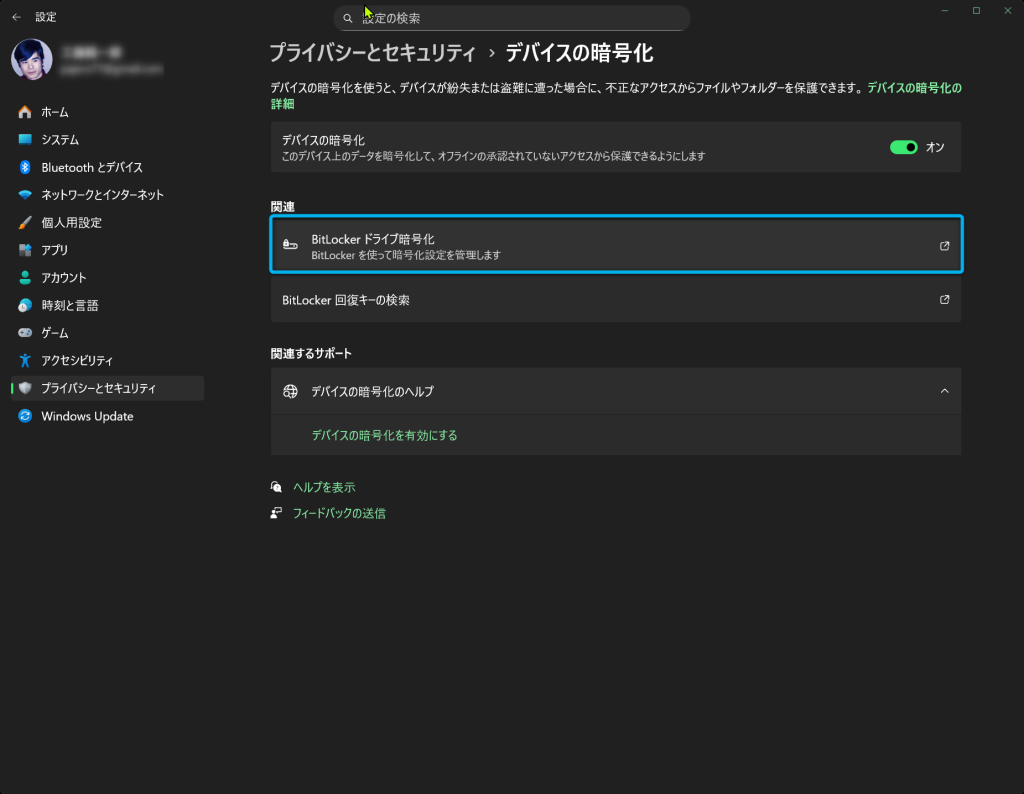Open the システム settings page
The width and height of the screenshot is (1024, 794).
60,140
